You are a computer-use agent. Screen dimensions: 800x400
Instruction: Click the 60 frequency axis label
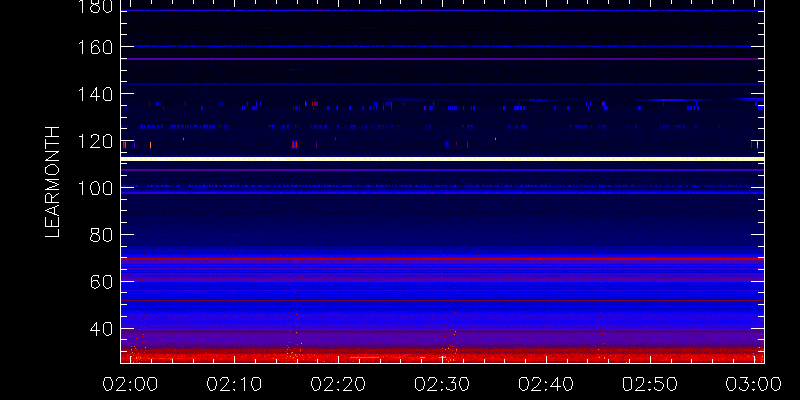[x=102, y=282]
